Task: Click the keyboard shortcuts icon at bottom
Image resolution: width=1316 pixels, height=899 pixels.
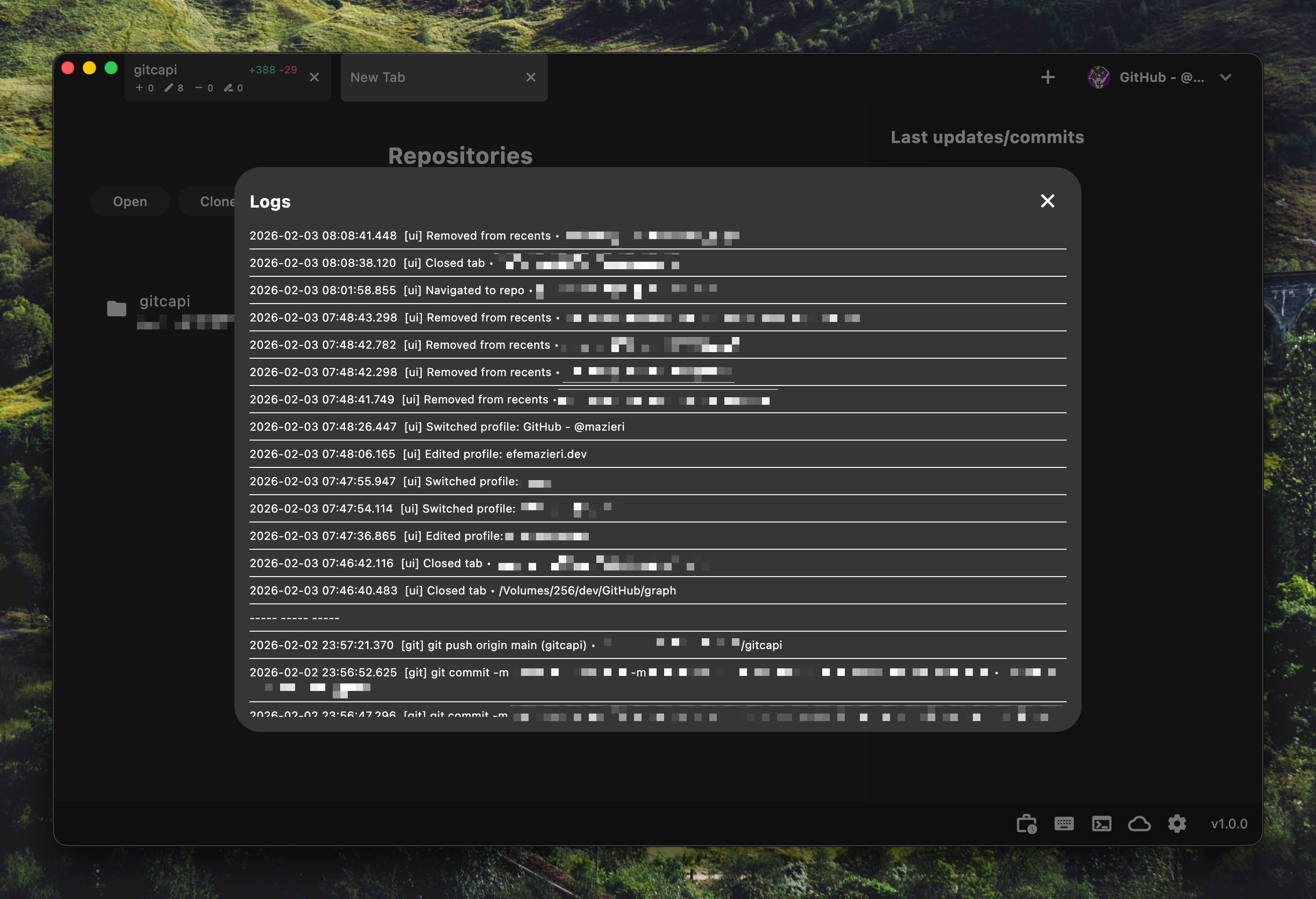Action: point(1064,824)
